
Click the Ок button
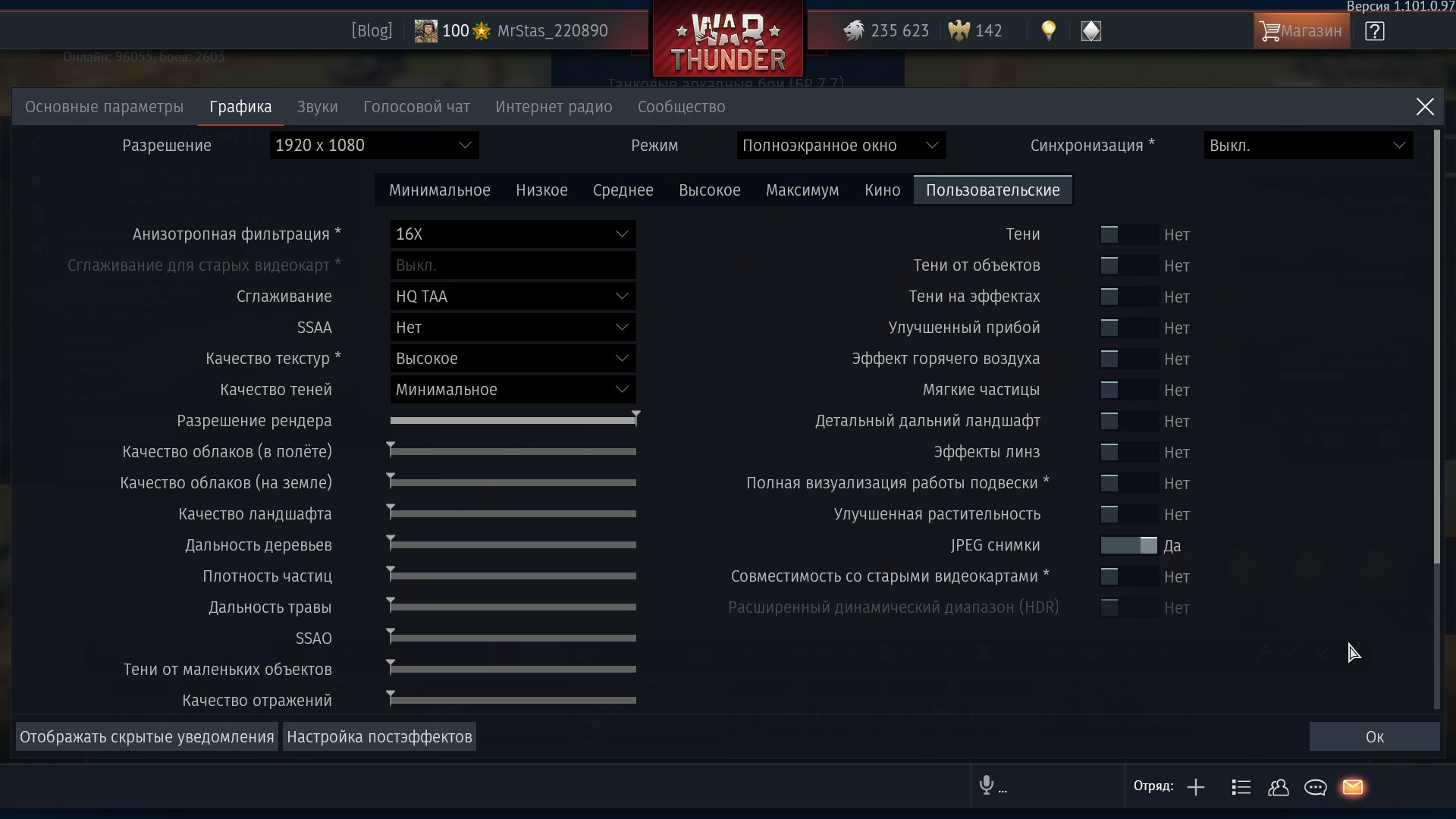pyautogui.click(x=1373, y=737)
